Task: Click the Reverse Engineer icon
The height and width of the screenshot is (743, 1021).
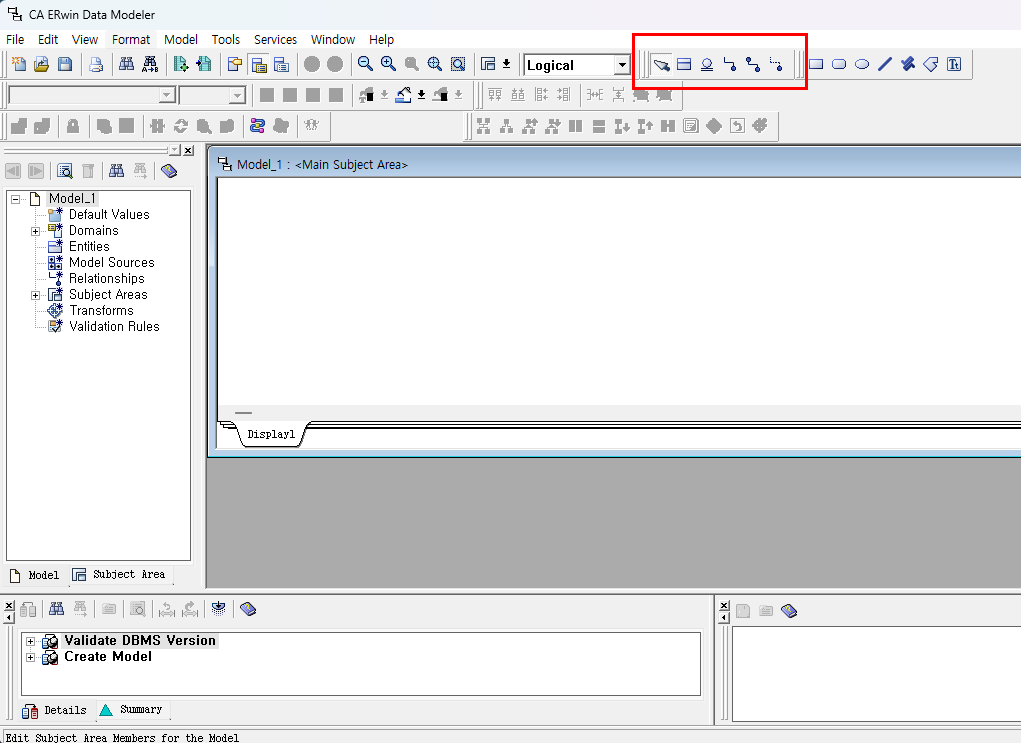Action: click(204, 64)
